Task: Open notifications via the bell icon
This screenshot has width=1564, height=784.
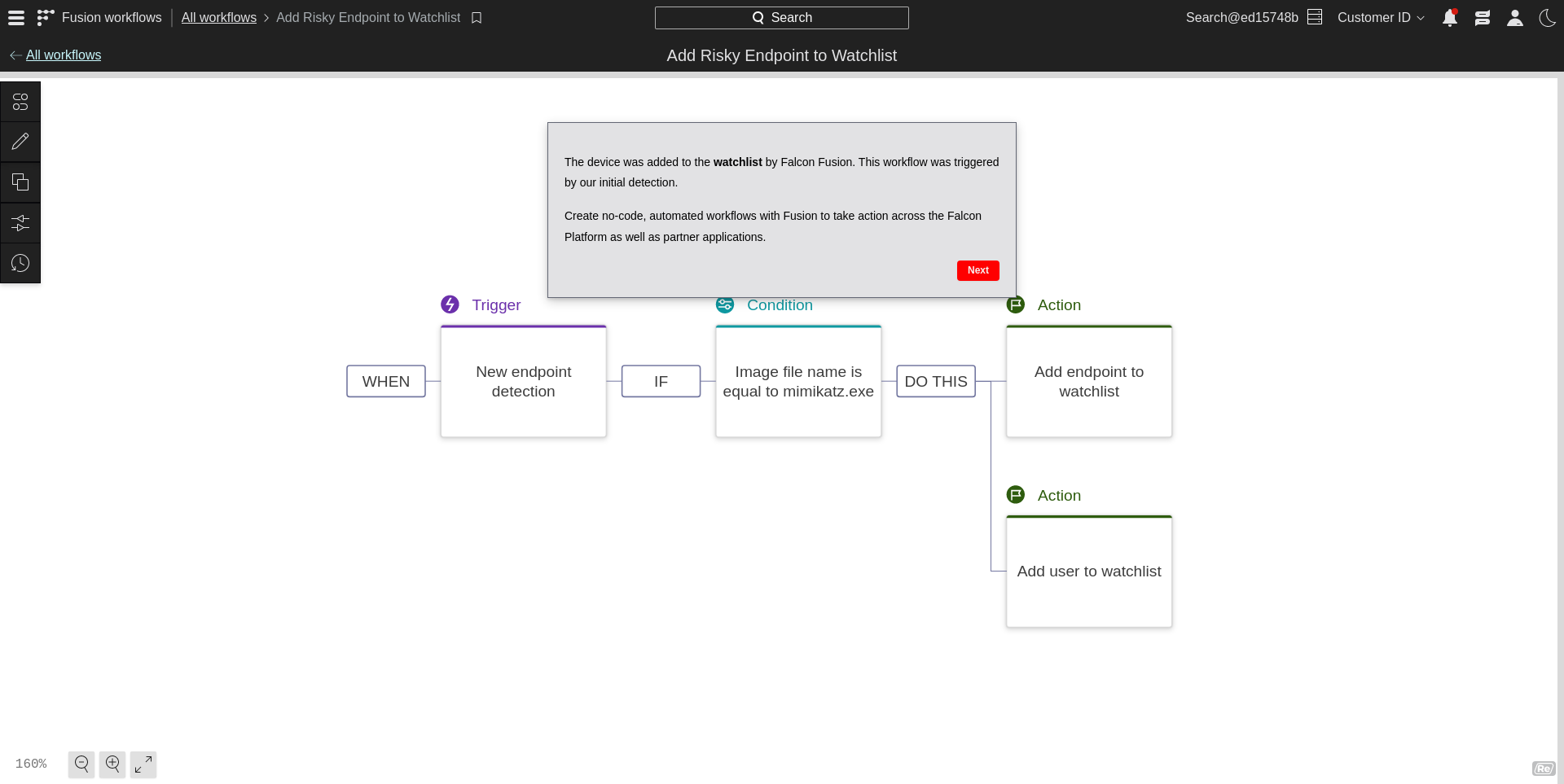Action: click(x=1450, y=17)
